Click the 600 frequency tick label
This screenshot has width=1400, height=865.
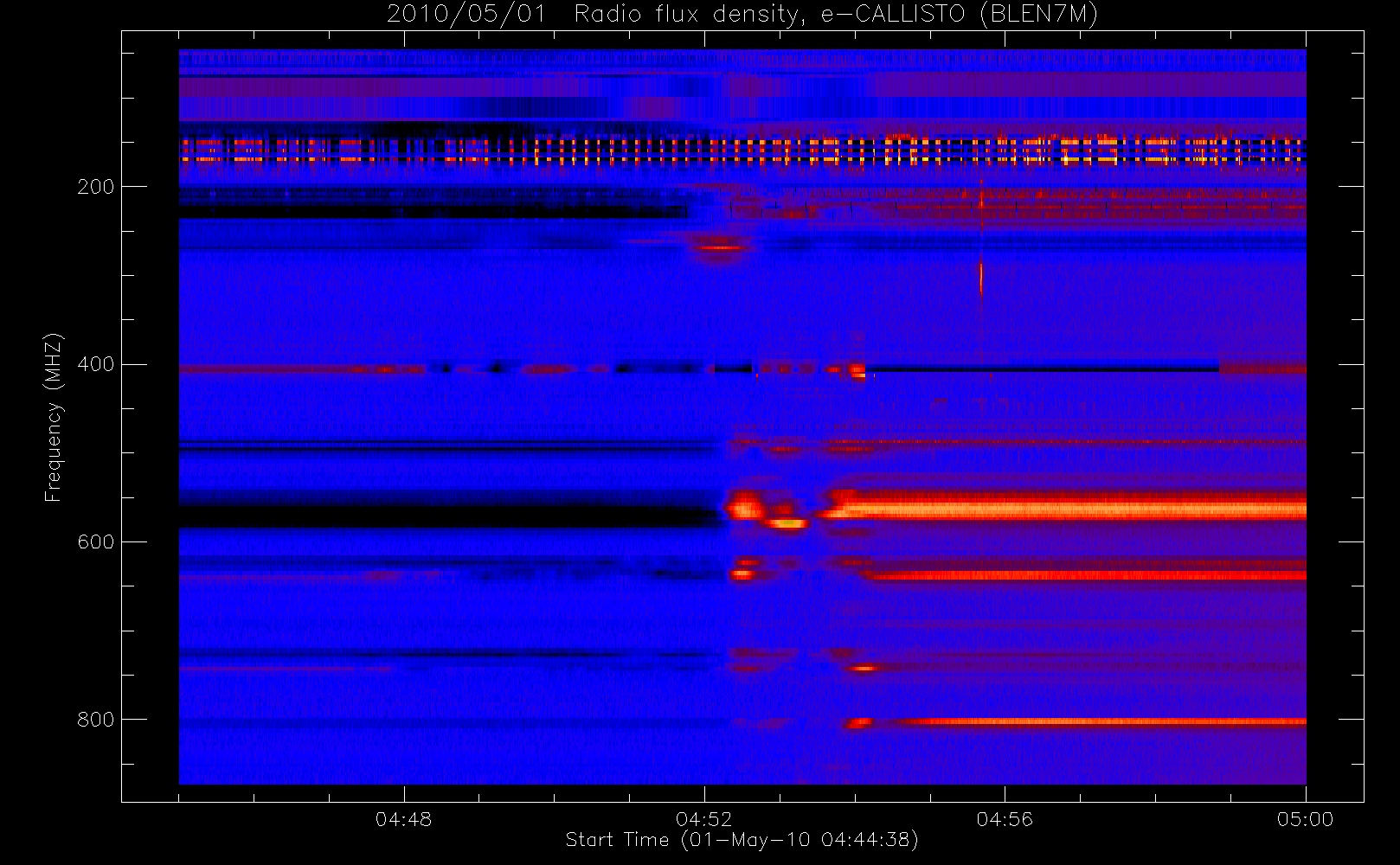click(95, 542)
